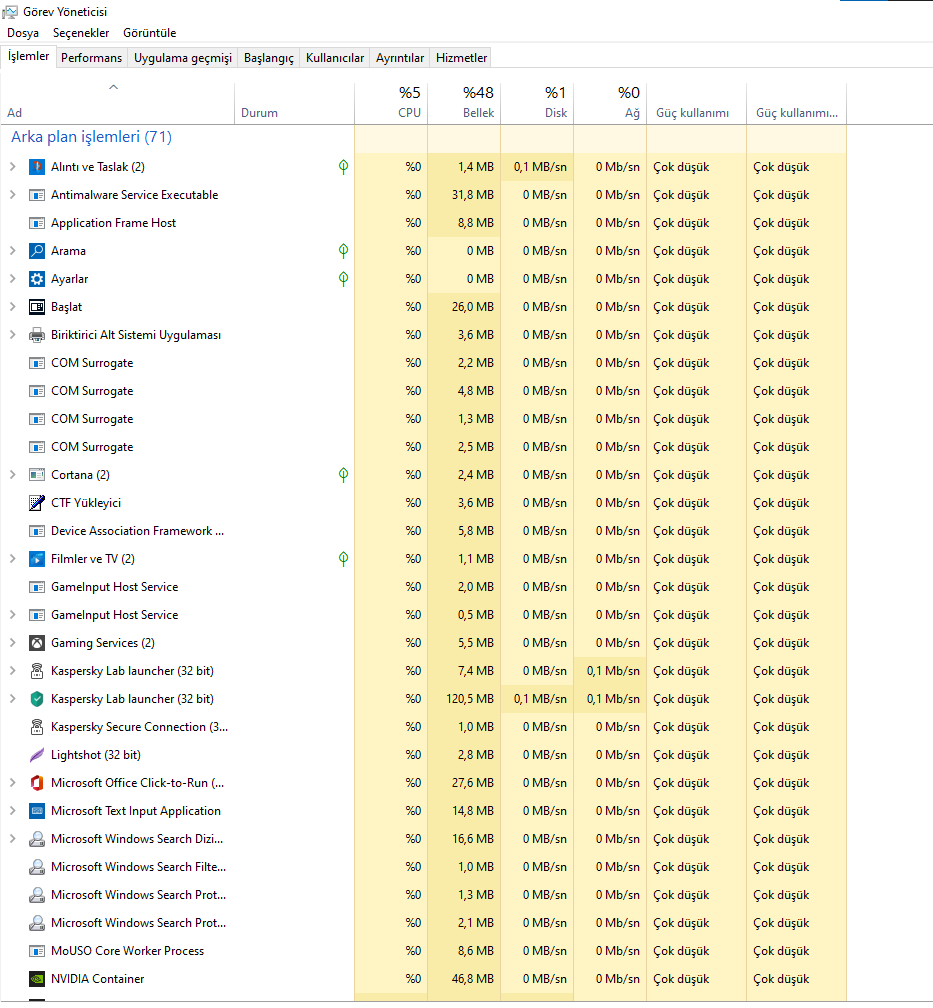
Task: Select the MoUSO Core Worker Process name
Action: (127, 951)
